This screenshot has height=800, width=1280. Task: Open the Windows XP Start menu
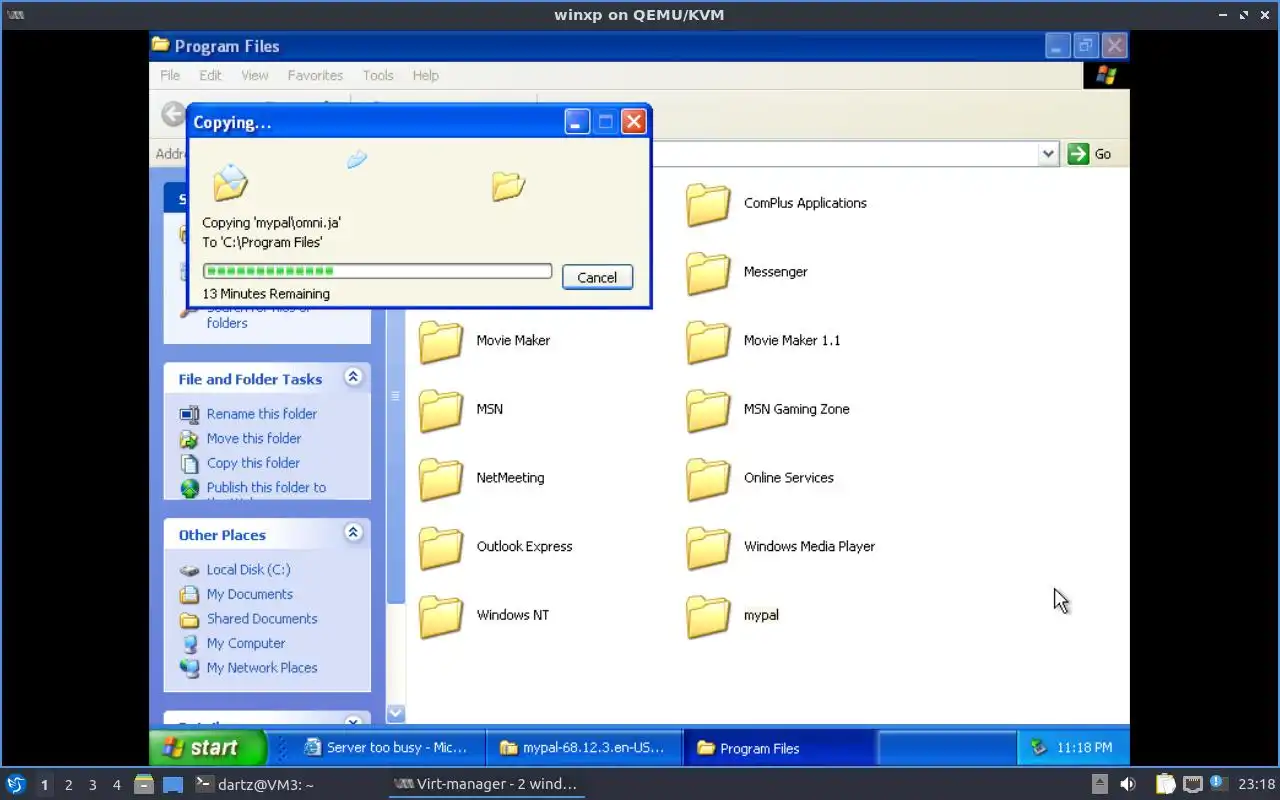[208, 747]
